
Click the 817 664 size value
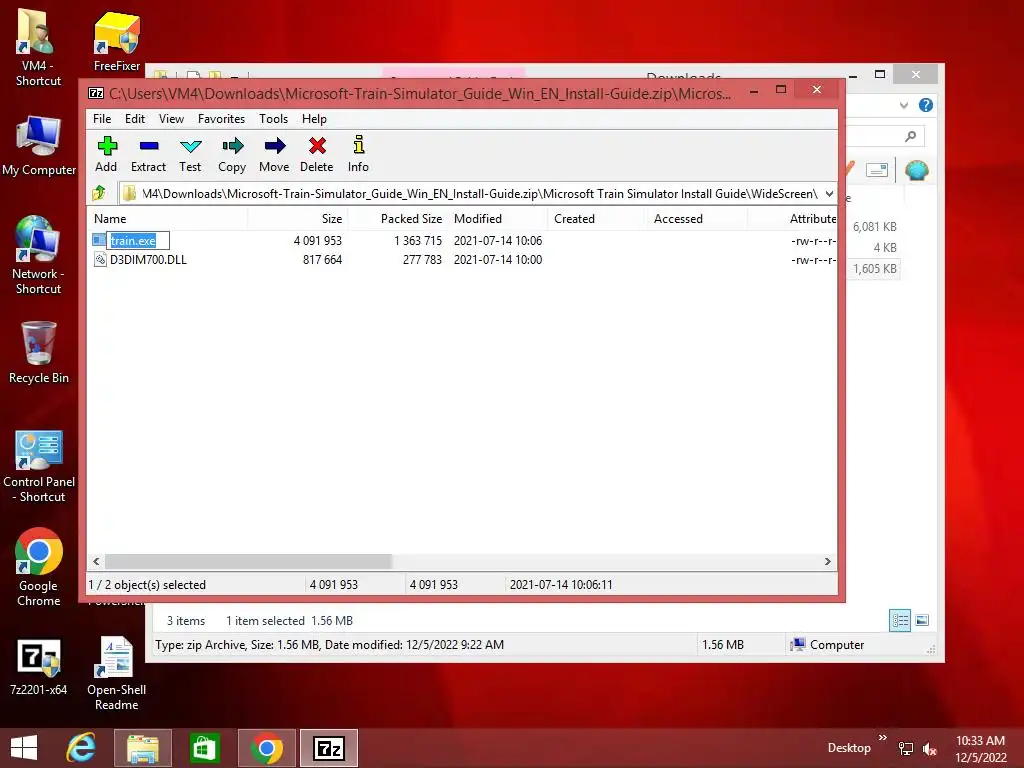click(322, 259)
